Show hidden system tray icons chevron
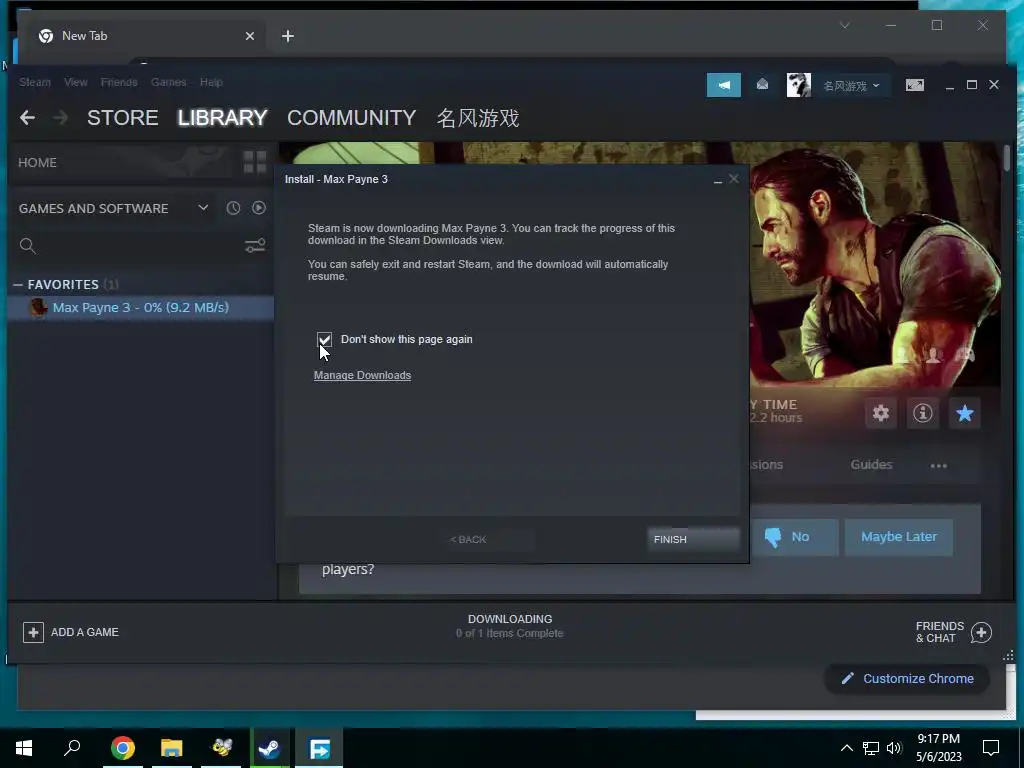Screen dimensions: 1024x768 click(846, 748)
